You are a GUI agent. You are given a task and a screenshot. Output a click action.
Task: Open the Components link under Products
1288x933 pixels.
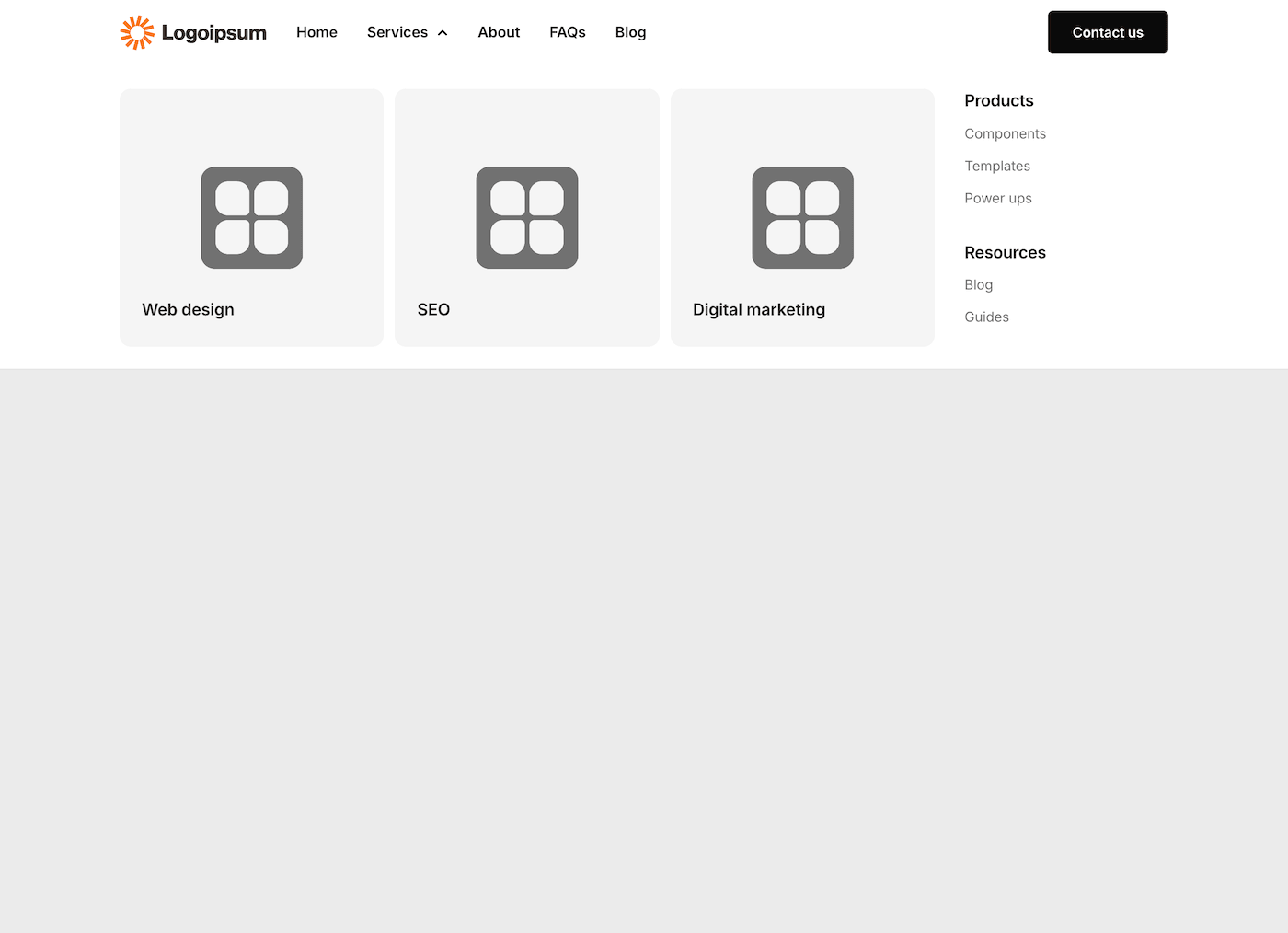click(x=1005, y=133)
